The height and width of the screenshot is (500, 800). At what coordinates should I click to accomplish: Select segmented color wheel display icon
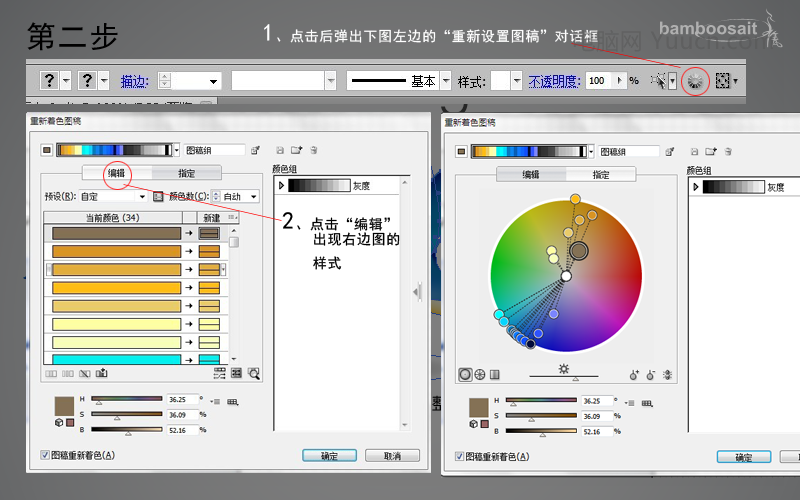pos(480,374)
